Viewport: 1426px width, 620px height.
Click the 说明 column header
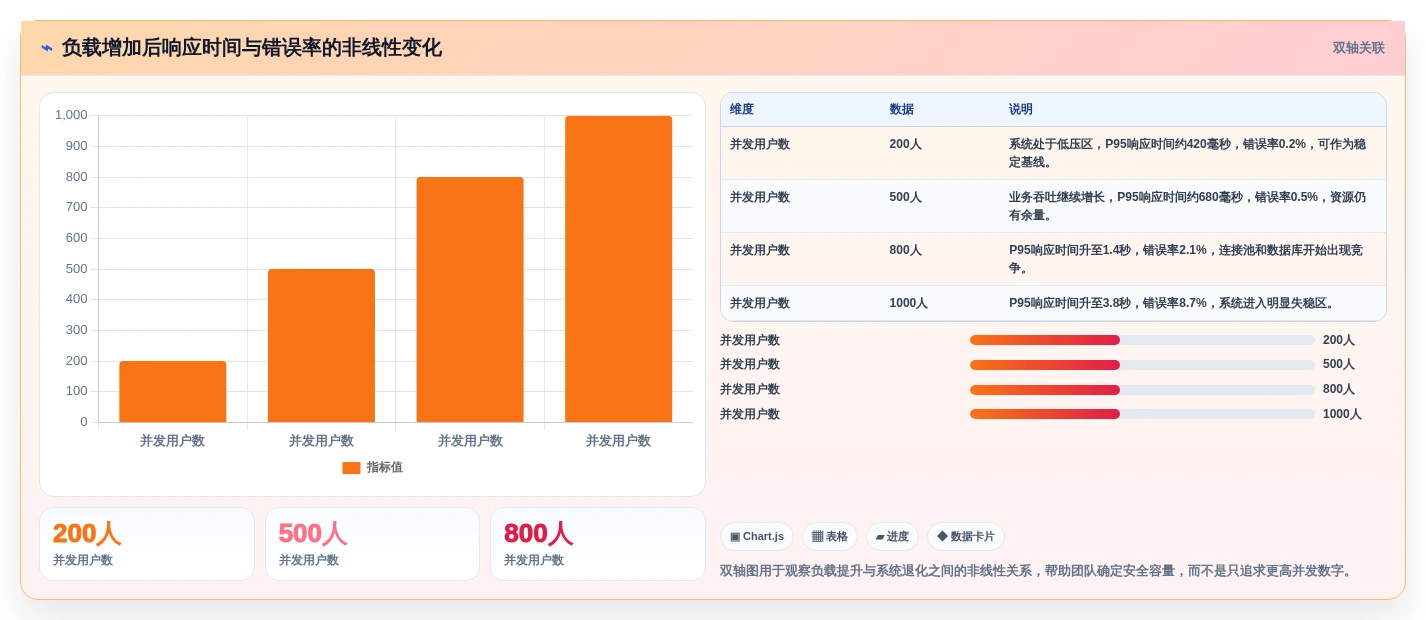pos(1021,109)
